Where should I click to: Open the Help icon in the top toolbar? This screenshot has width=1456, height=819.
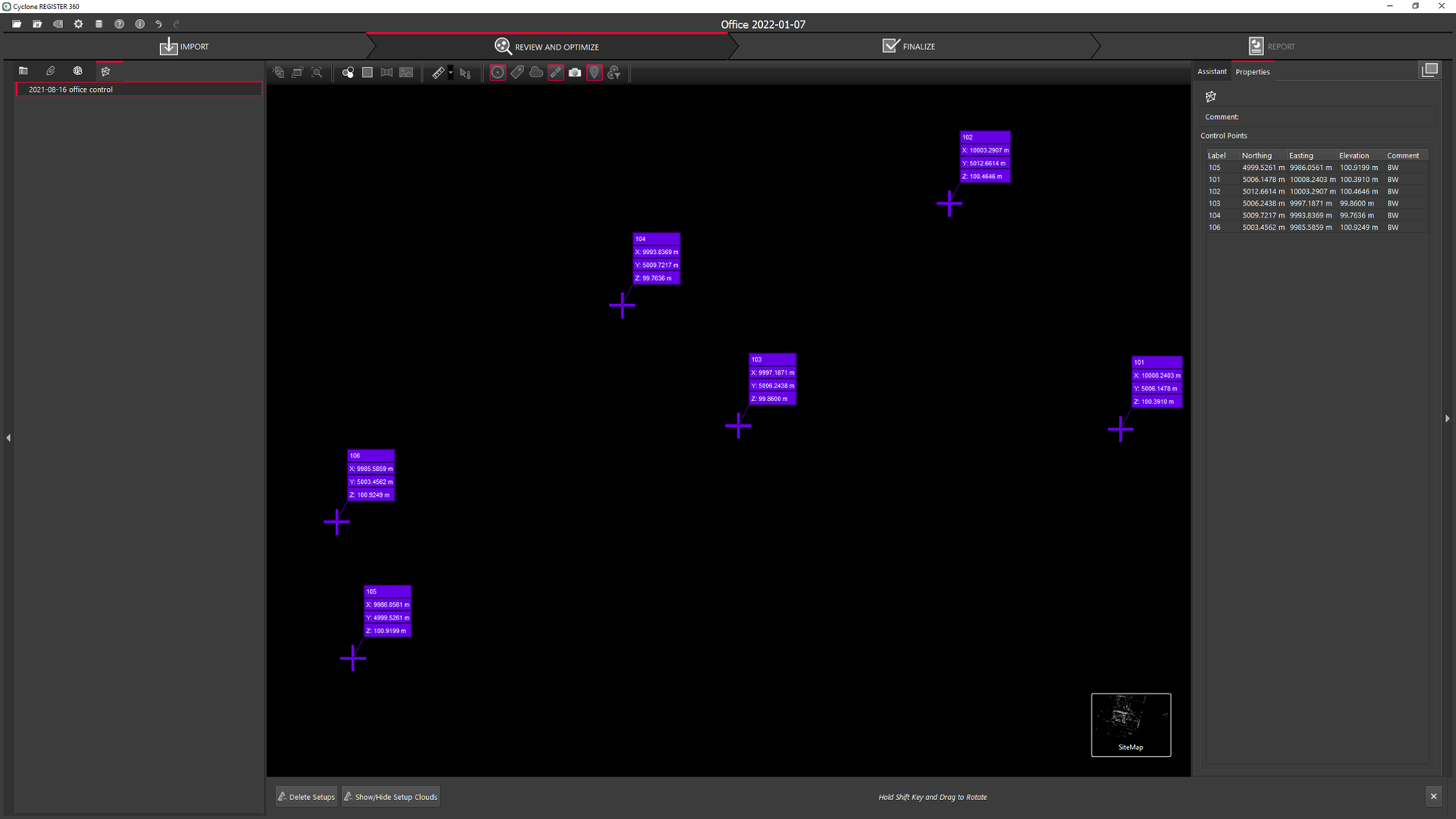119,24
